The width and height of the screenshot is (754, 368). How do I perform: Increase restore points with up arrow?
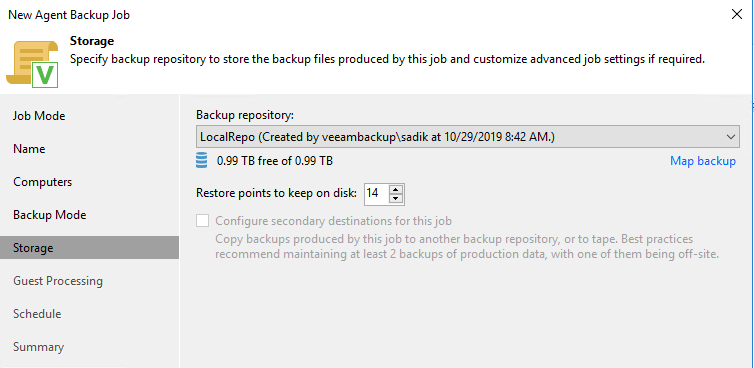(x=395, y=190)
